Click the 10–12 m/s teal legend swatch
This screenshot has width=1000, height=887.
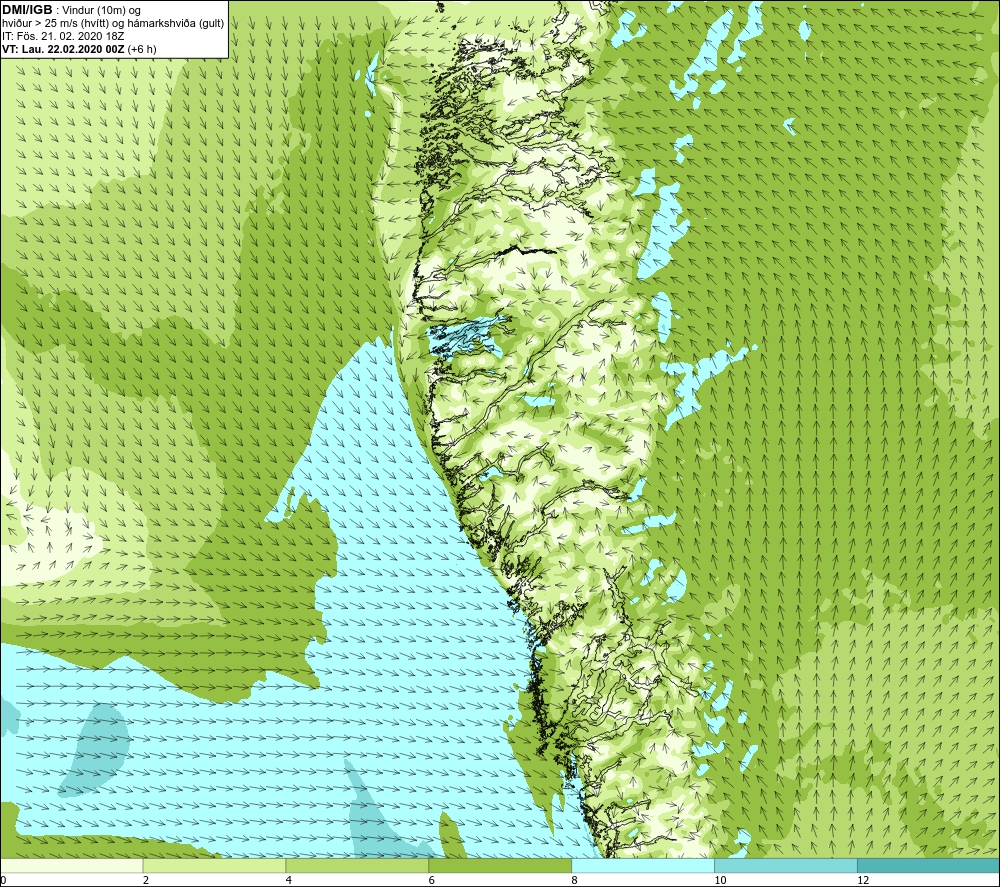point(786,865)
